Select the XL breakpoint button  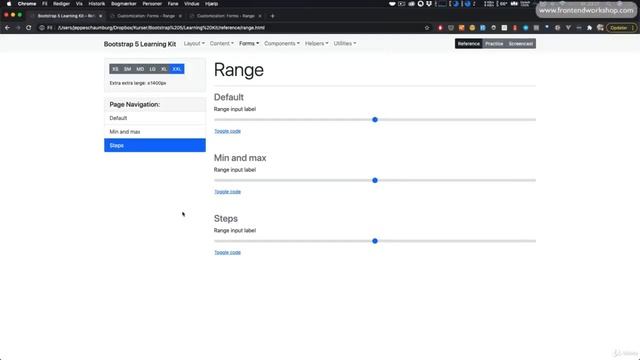coord(164,69)
